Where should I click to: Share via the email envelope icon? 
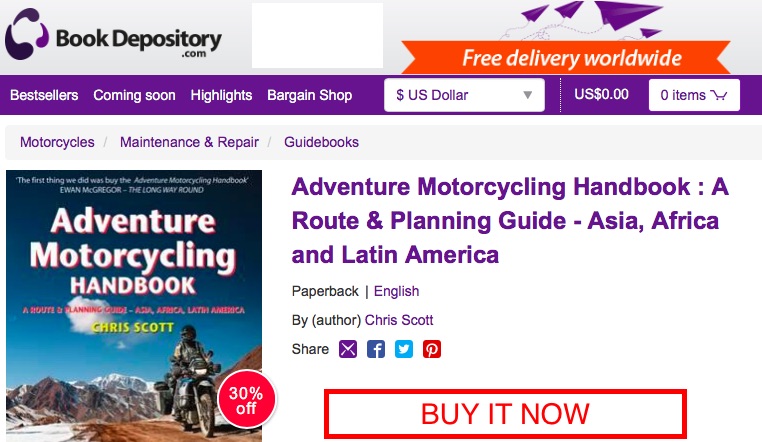348,349
